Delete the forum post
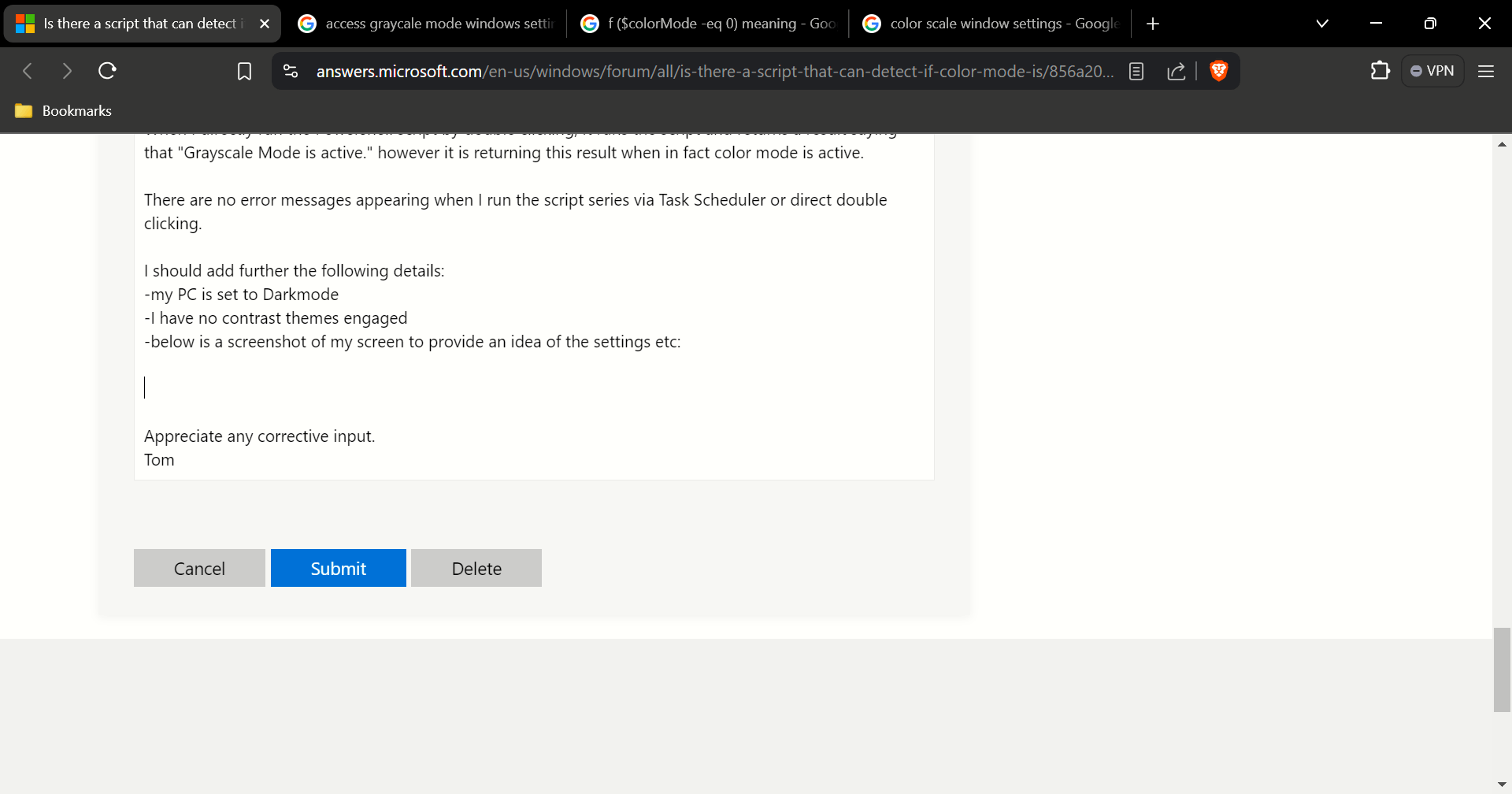 pos(476,568)
